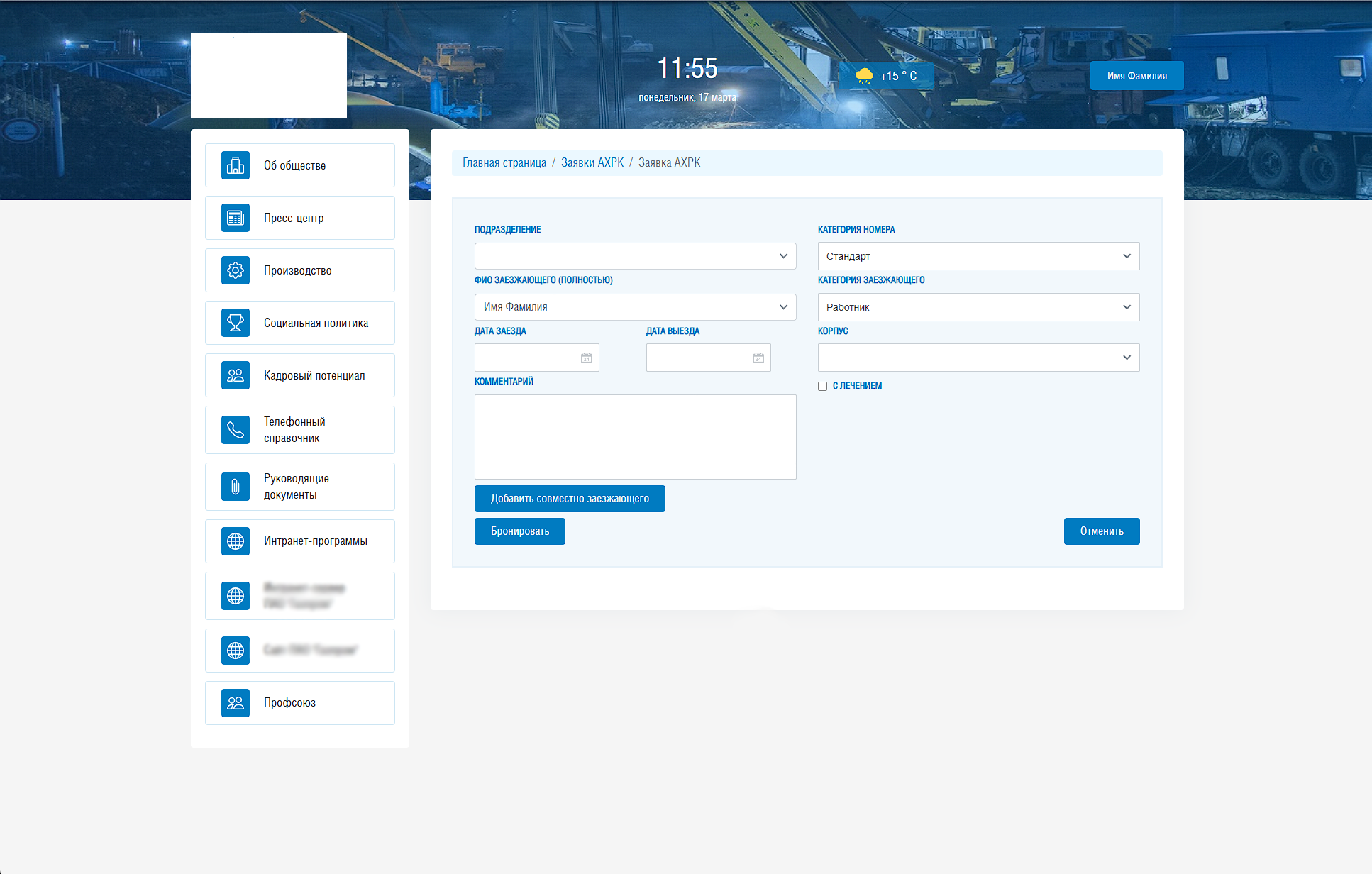Viewport: 1372px width, 874px height.
Task: Expand the Подразделение dropdown
Action: click(x=635, y=256)
